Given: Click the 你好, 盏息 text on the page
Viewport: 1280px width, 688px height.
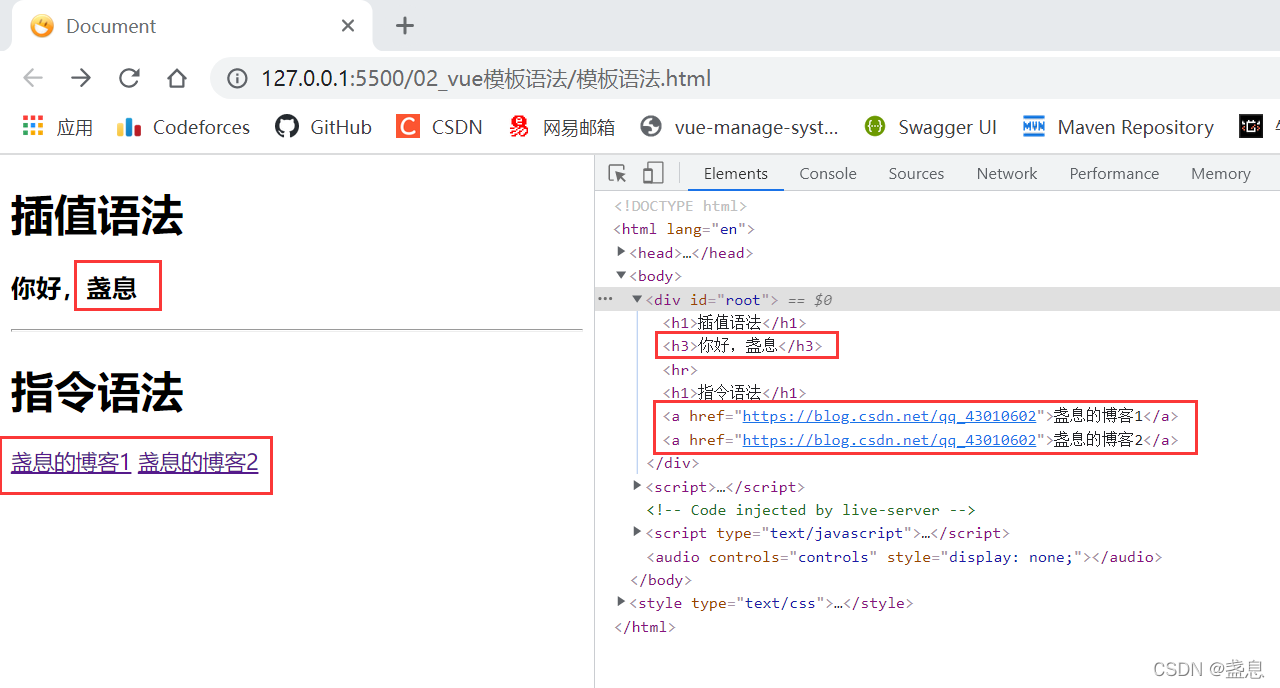Looking at the screenshot, I should pos(74,289).
